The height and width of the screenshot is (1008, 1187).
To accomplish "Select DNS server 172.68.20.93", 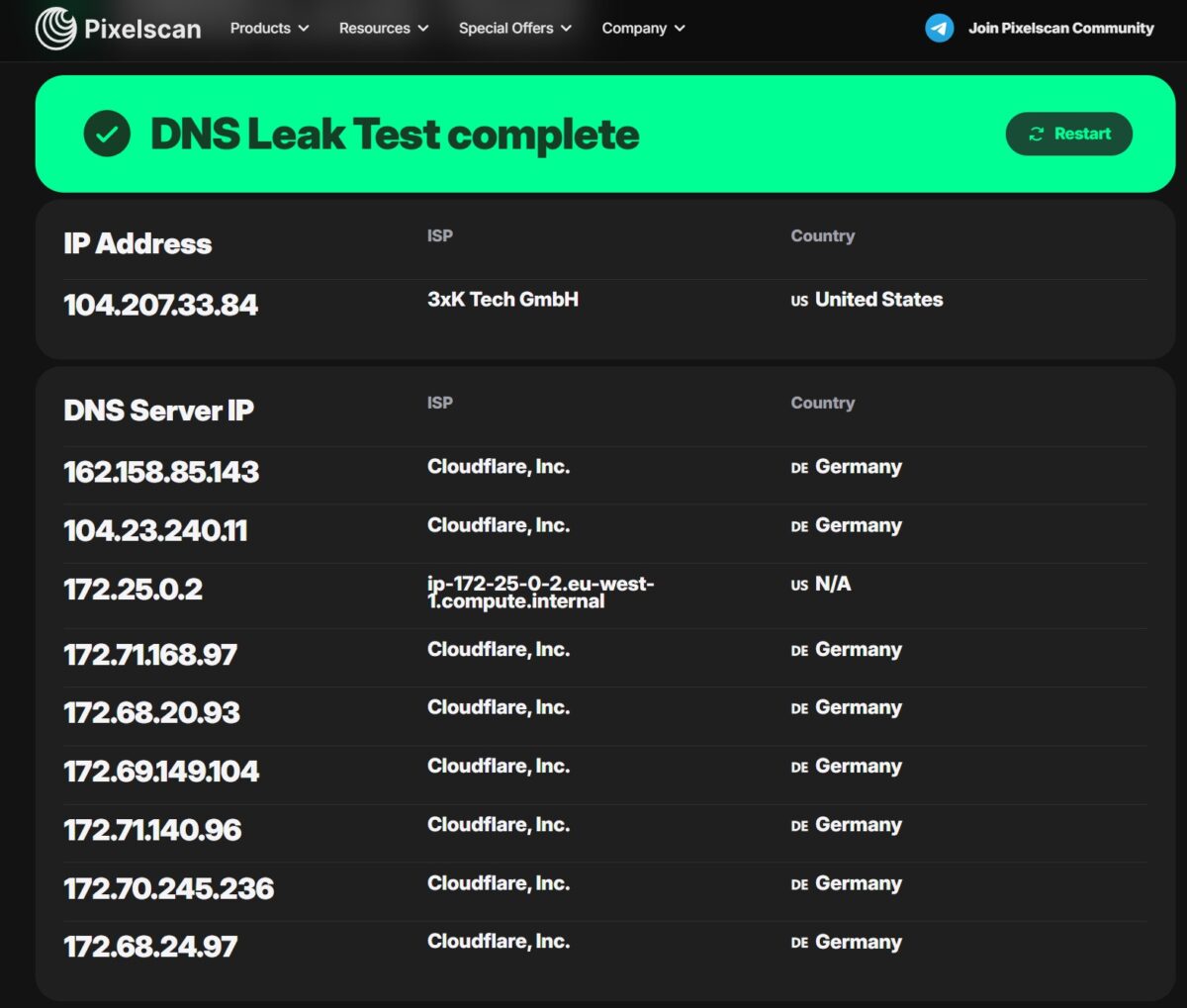I will point(151,712).
